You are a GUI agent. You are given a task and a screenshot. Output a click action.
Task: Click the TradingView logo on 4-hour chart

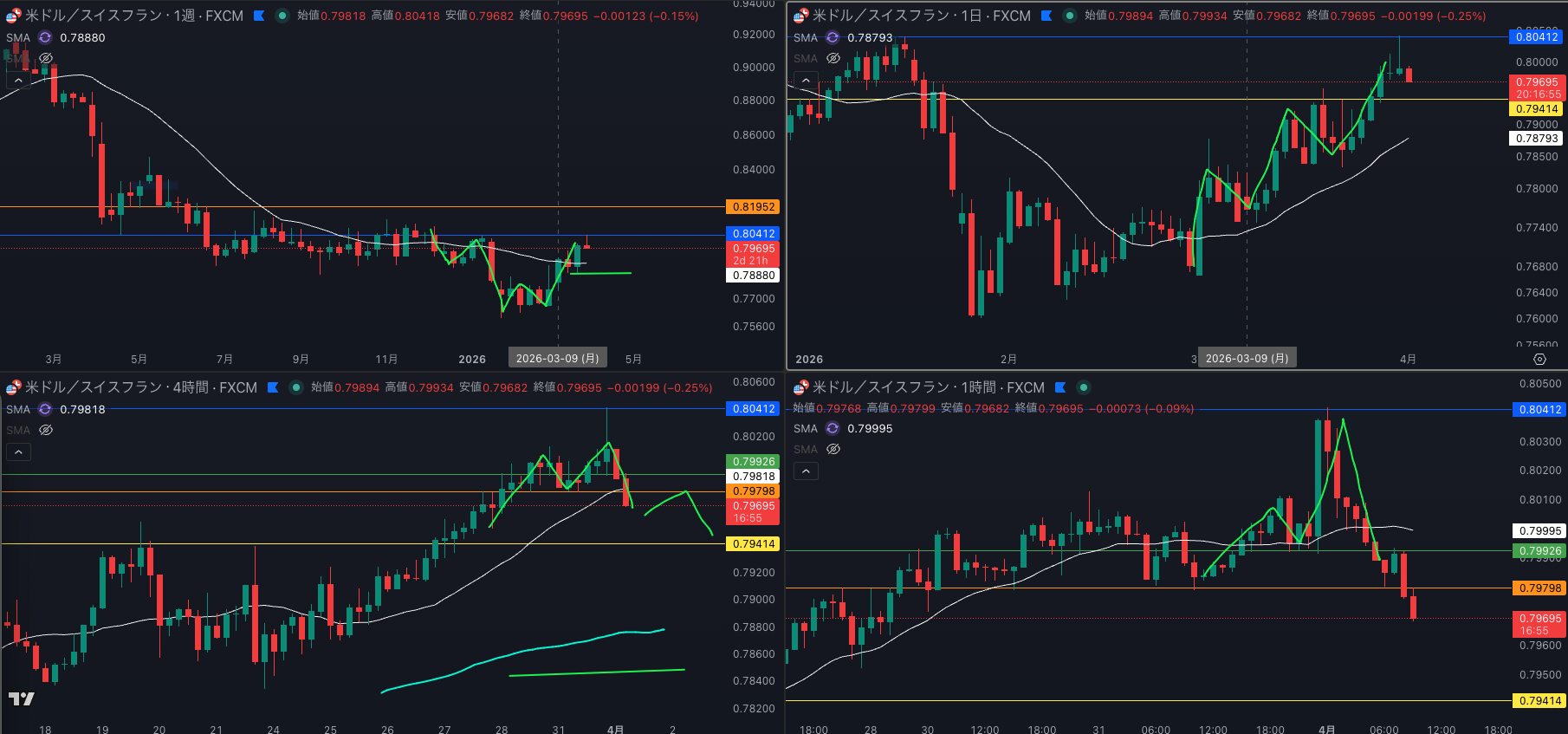(x=22, y=698)
